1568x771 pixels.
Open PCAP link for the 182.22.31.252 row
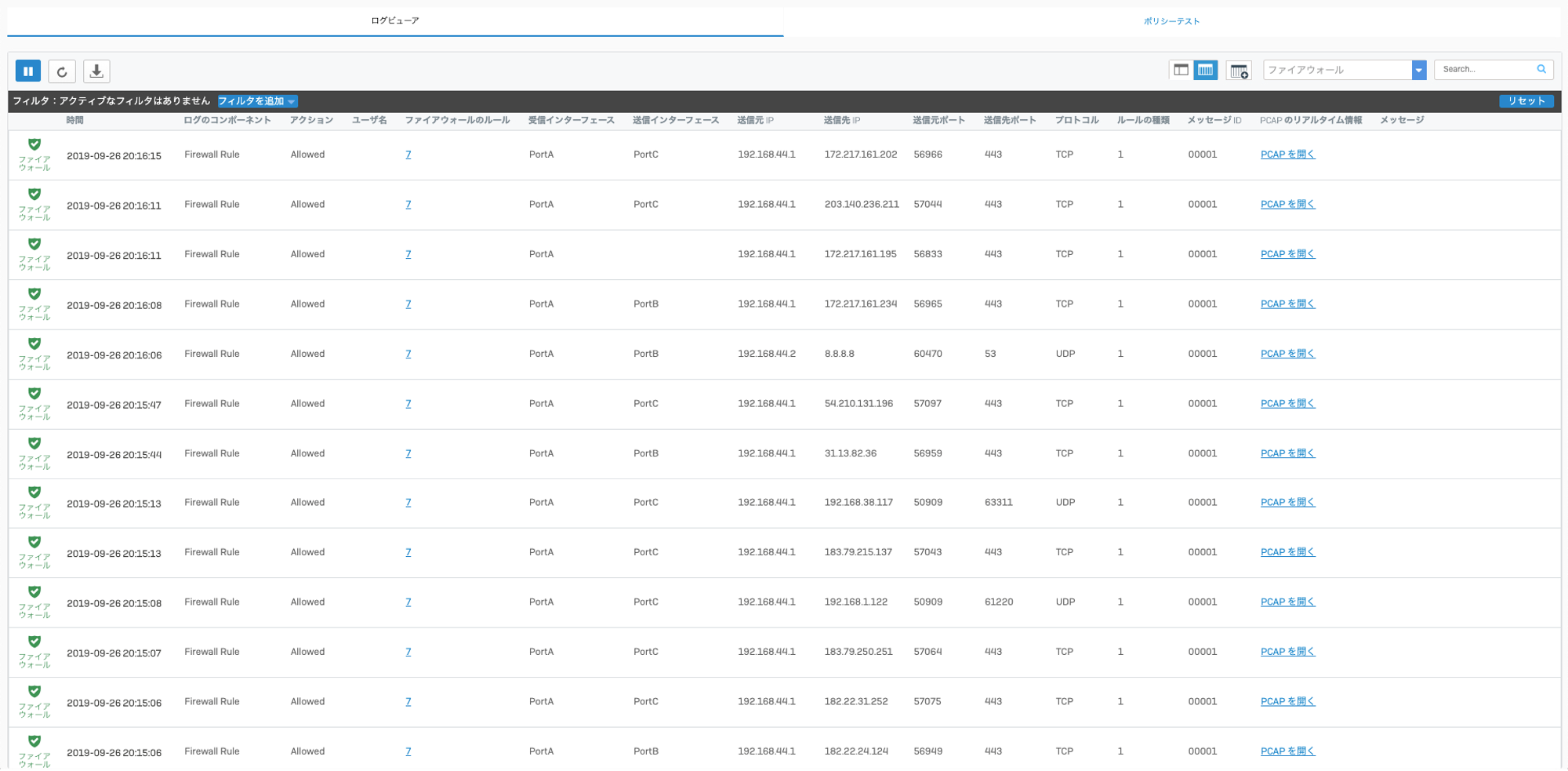[1287, 702]
